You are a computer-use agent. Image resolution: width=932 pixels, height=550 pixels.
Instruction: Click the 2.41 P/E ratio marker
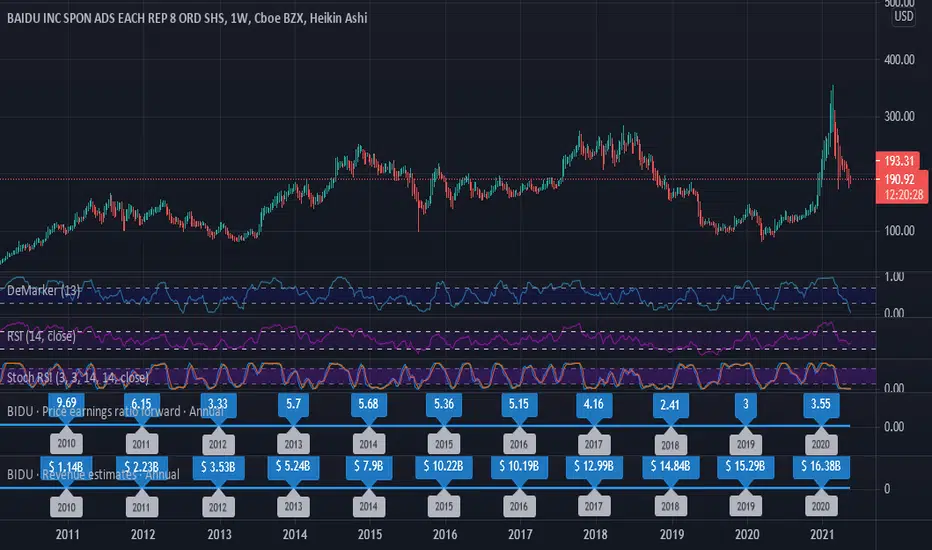point(670,405)
